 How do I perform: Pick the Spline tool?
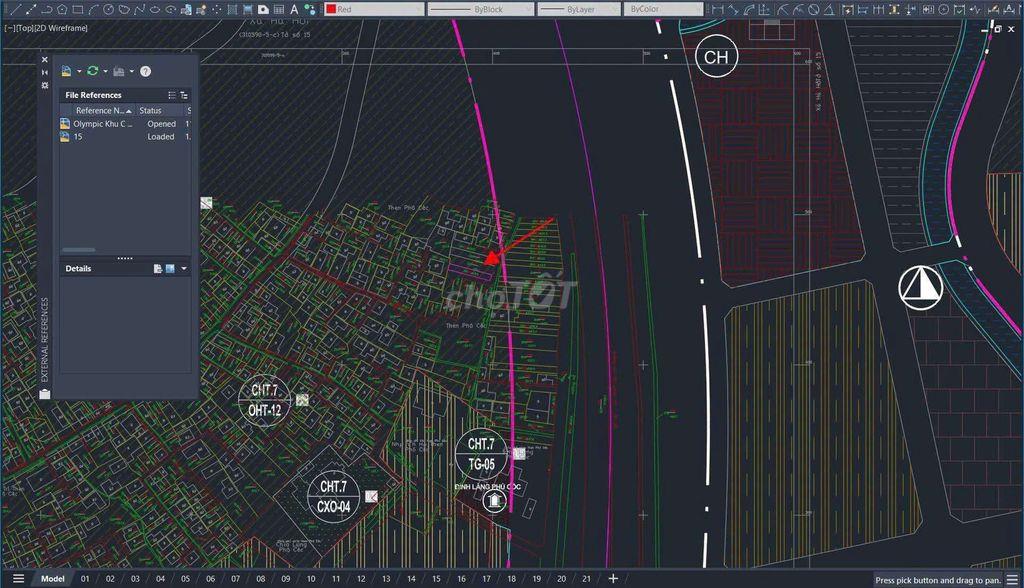pos(140,9)
